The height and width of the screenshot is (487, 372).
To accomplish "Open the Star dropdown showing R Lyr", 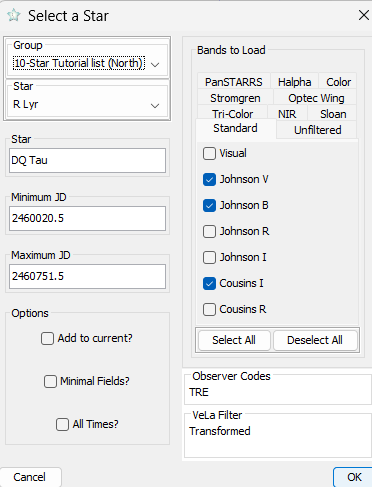I will point(87,105).
